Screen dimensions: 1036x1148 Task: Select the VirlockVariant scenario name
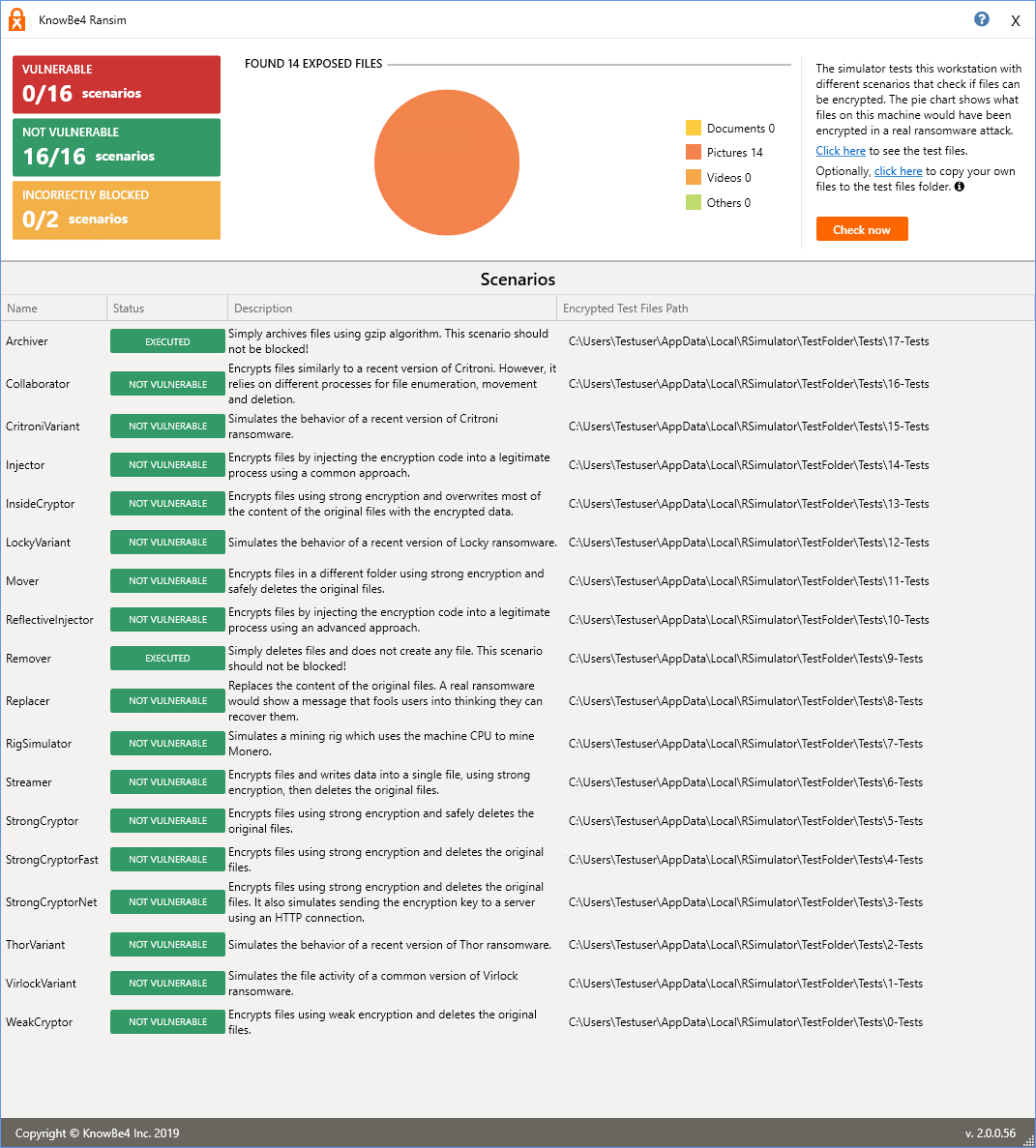pos(41,984)
